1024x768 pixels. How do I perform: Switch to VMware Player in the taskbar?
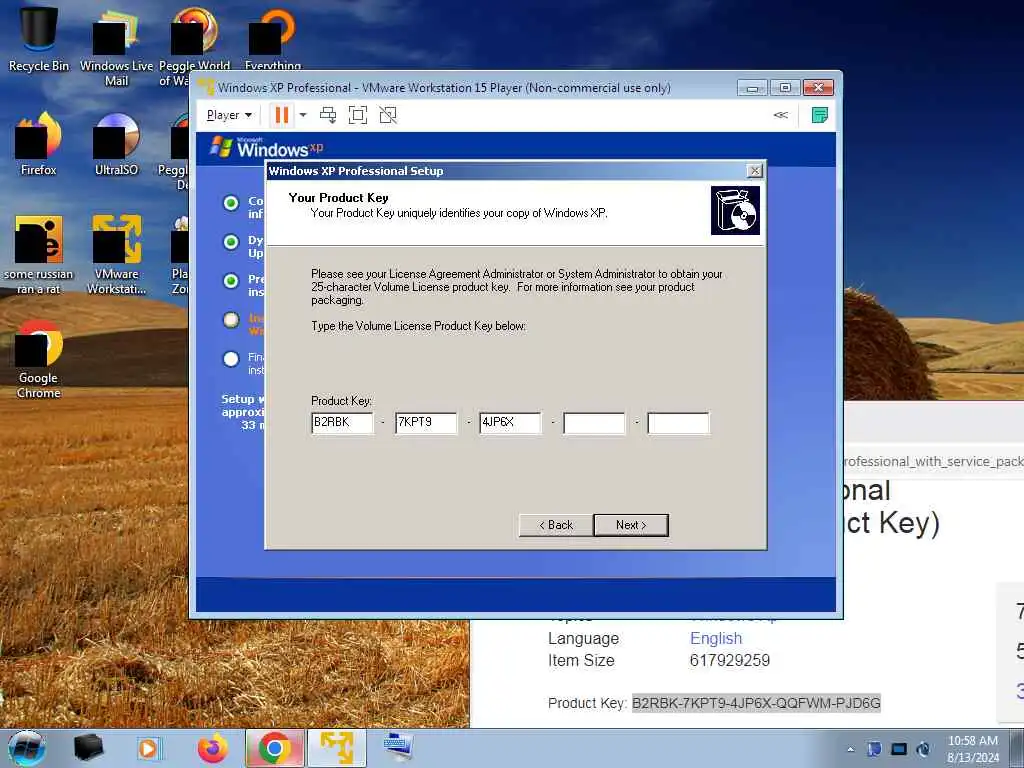point(337,748)
